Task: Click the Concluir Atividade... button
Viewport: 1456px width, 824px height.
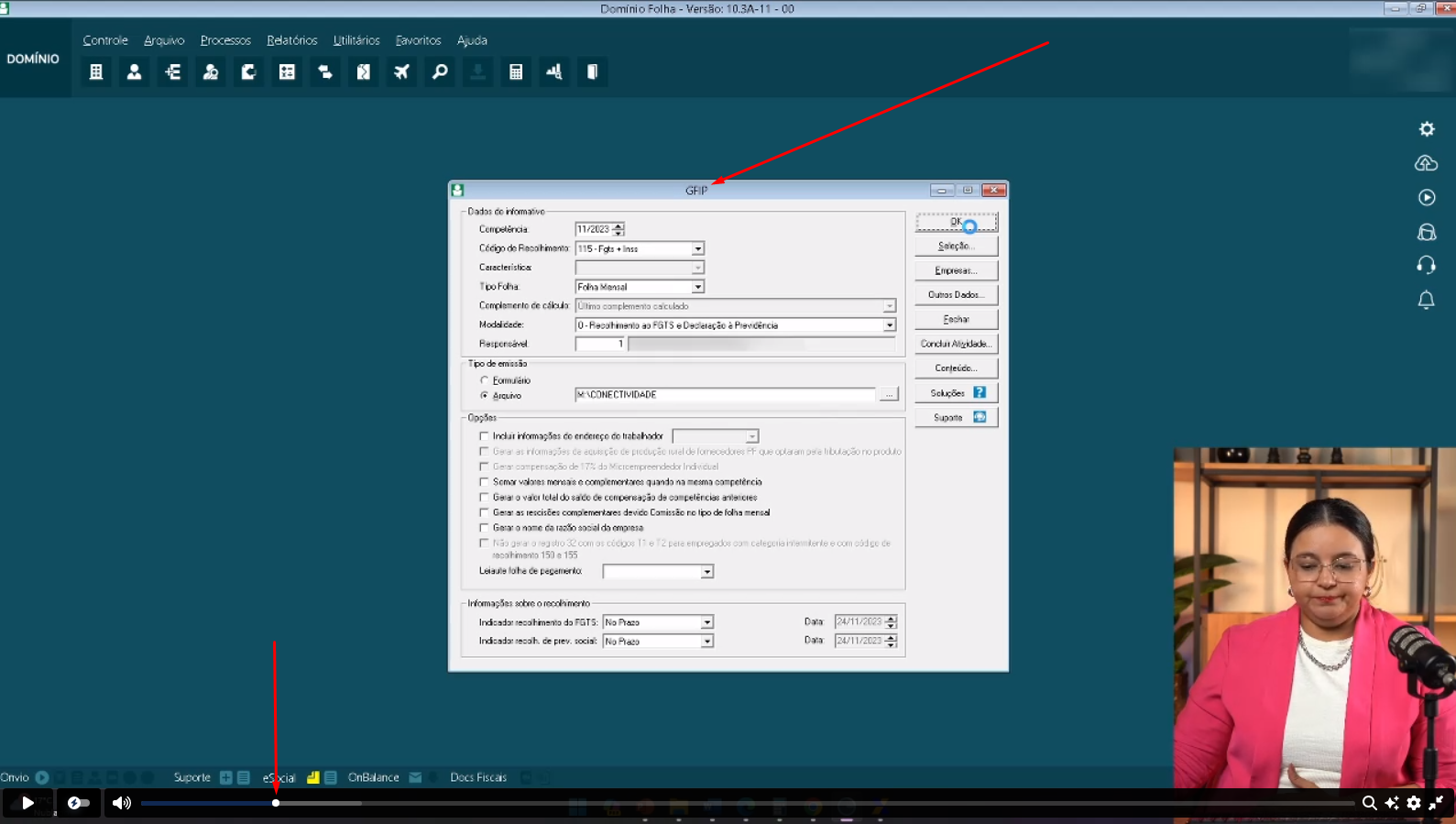Action: (x=957, y=344)
